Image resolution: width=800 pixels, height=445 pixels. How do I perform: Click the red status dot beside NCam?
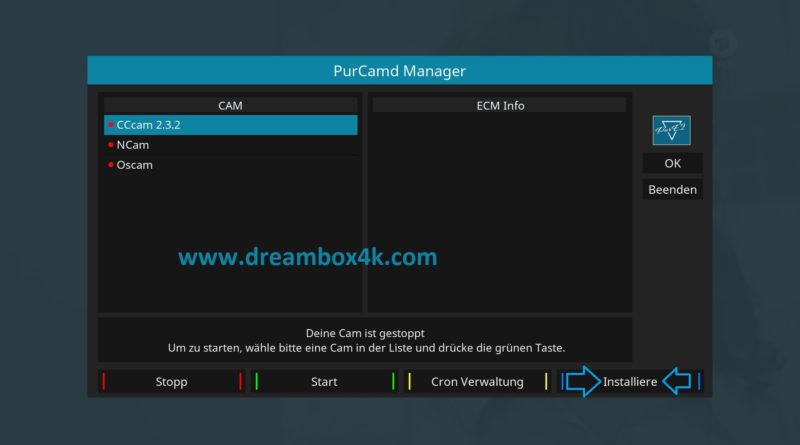(x=111, y=145)
